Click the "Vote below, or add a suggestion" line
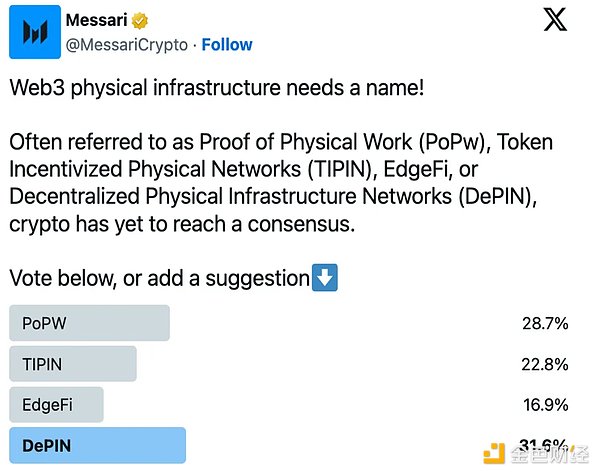Viewport: 600px width, 475px height. [x=159, y=279]
